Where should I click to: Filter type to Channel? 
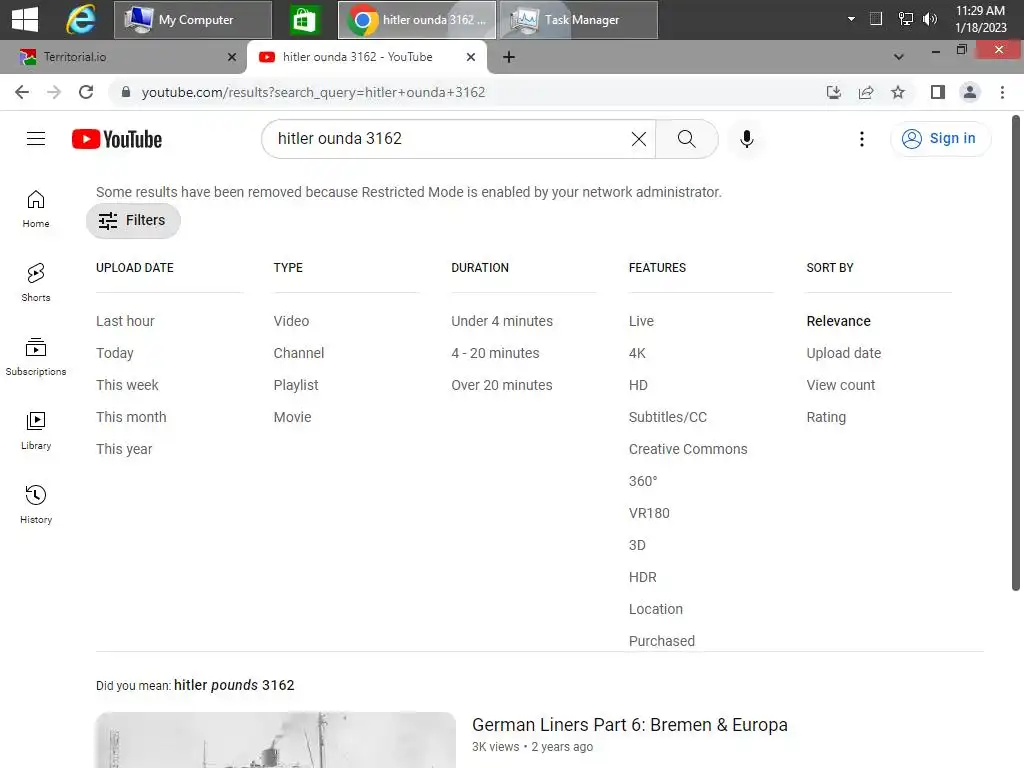pyautogui.click(x=299, y=353)
